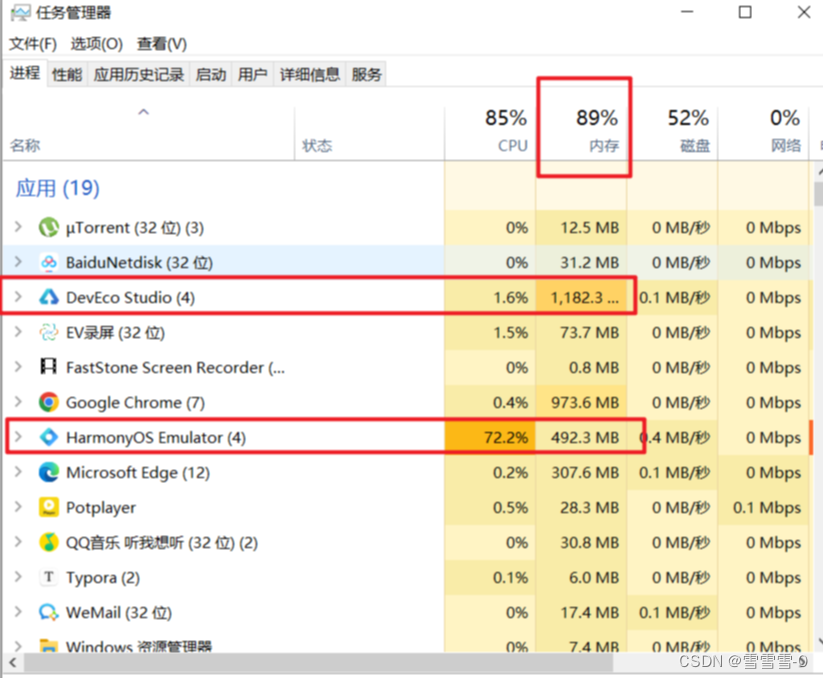Viewport: 823px width, 678px height.
Task: Switch to the 应用历史记录 tab
Action: pyautogui.click(x=139, y=75)
